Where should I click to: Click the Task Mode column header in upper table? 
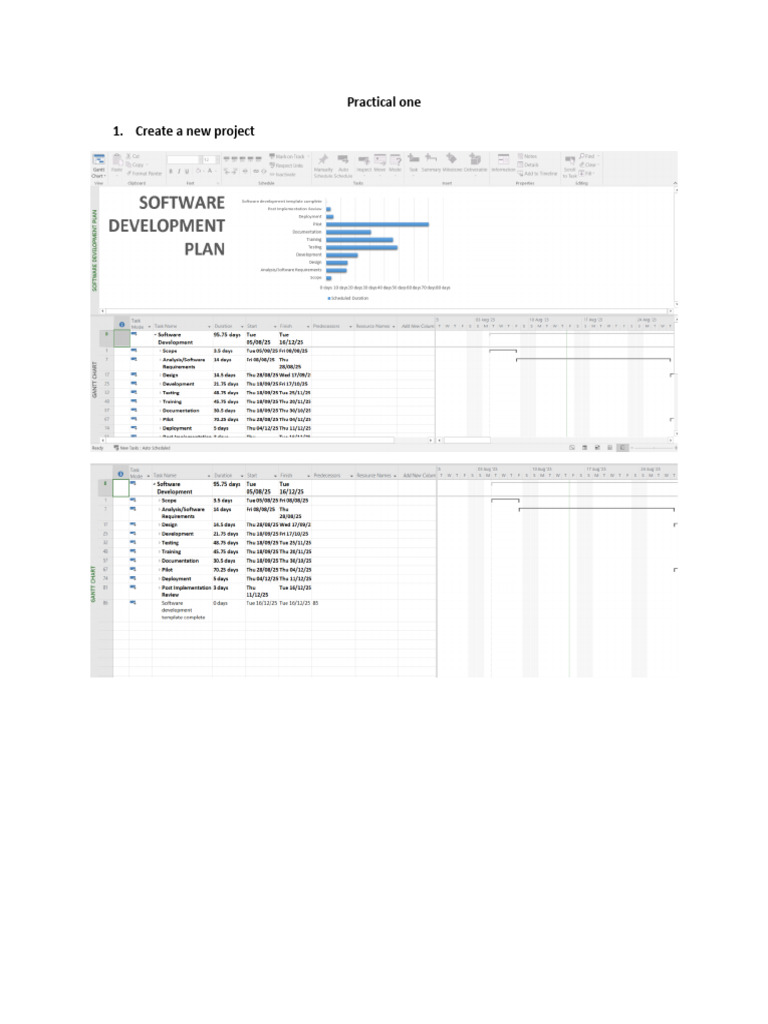(138, 324)
